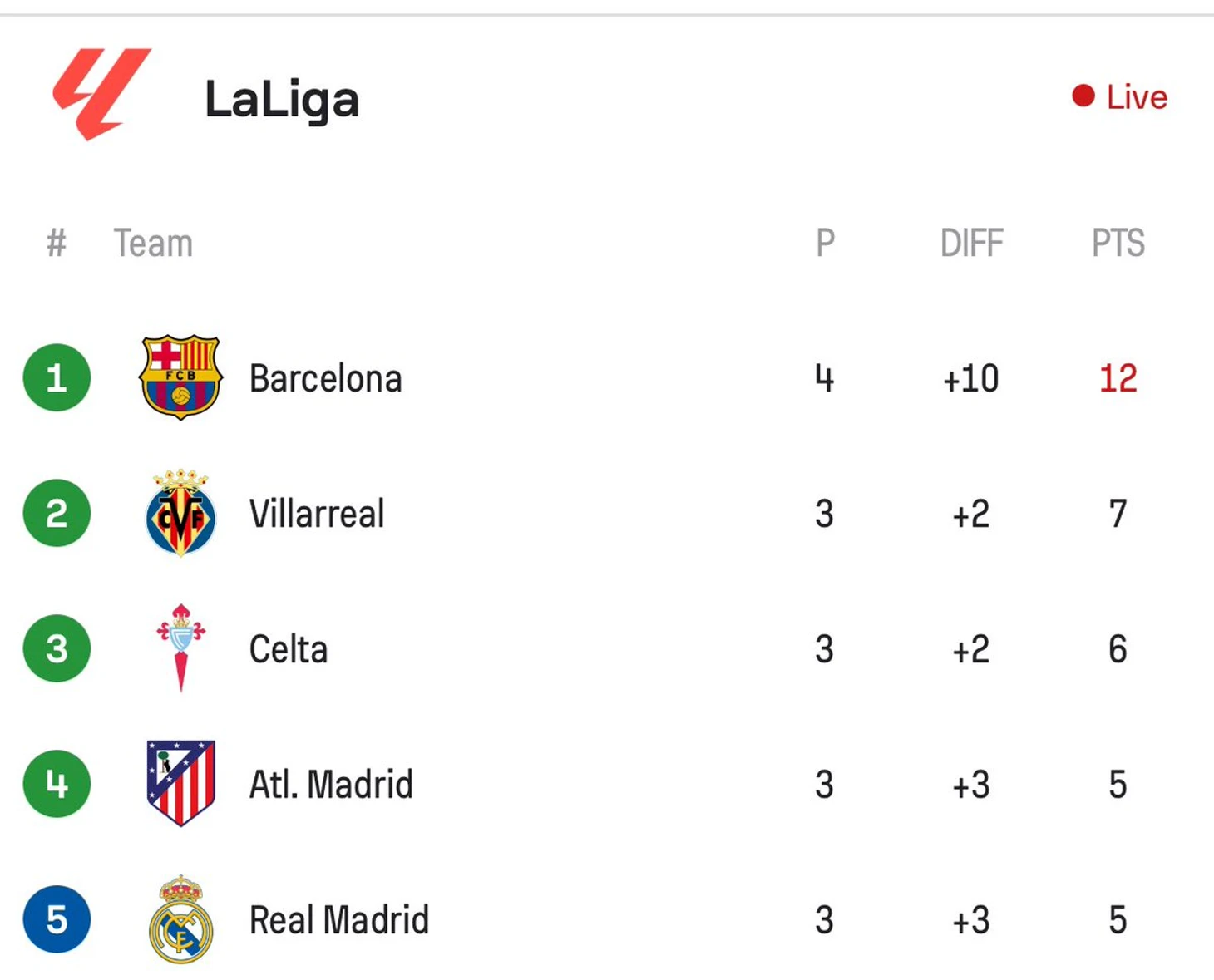The height and width of the screenshot is (980, 1214).
Task: Open the Real Madrid team name link
Action: 339,920
